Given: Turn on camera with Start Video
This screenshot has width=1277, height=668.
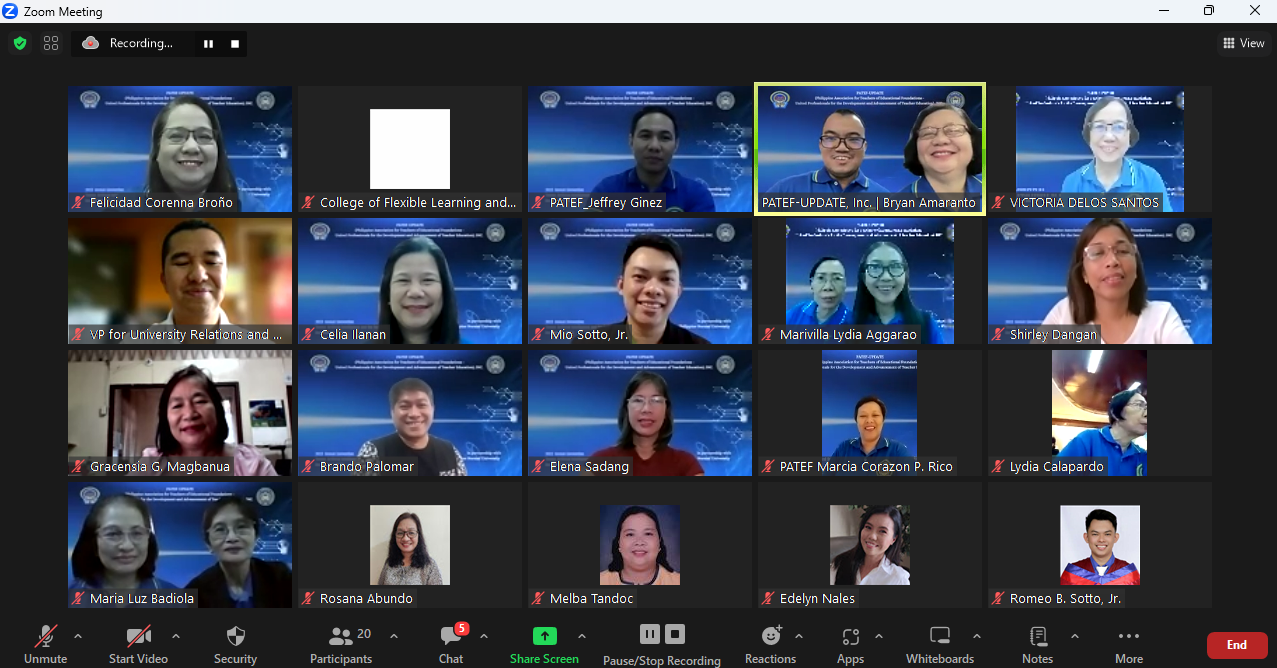Looking at the screenshot, I should [x=138, y=644].
